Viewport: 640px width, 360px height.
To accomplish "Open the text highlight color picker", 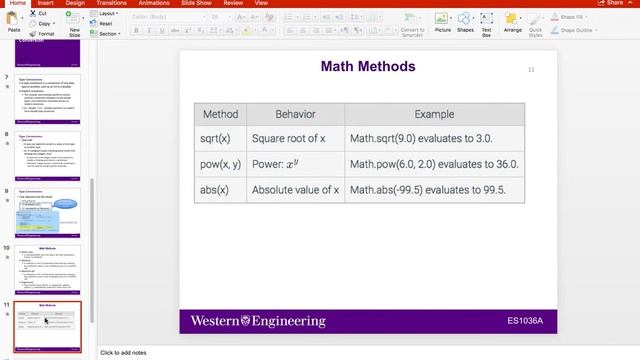I will click(248, 30).
